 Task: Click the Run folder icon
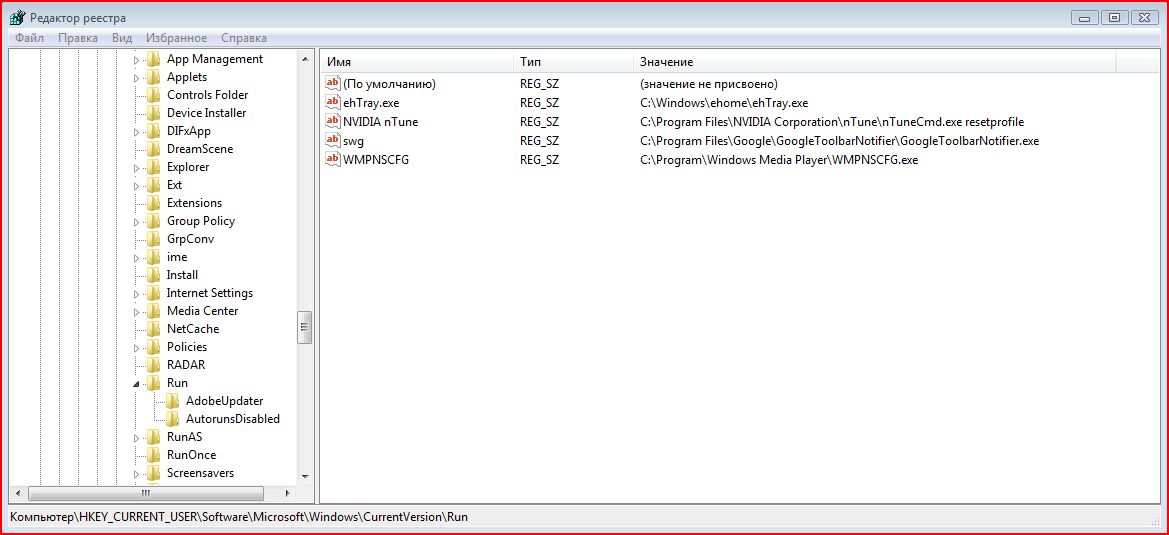(x=154, y=383)
